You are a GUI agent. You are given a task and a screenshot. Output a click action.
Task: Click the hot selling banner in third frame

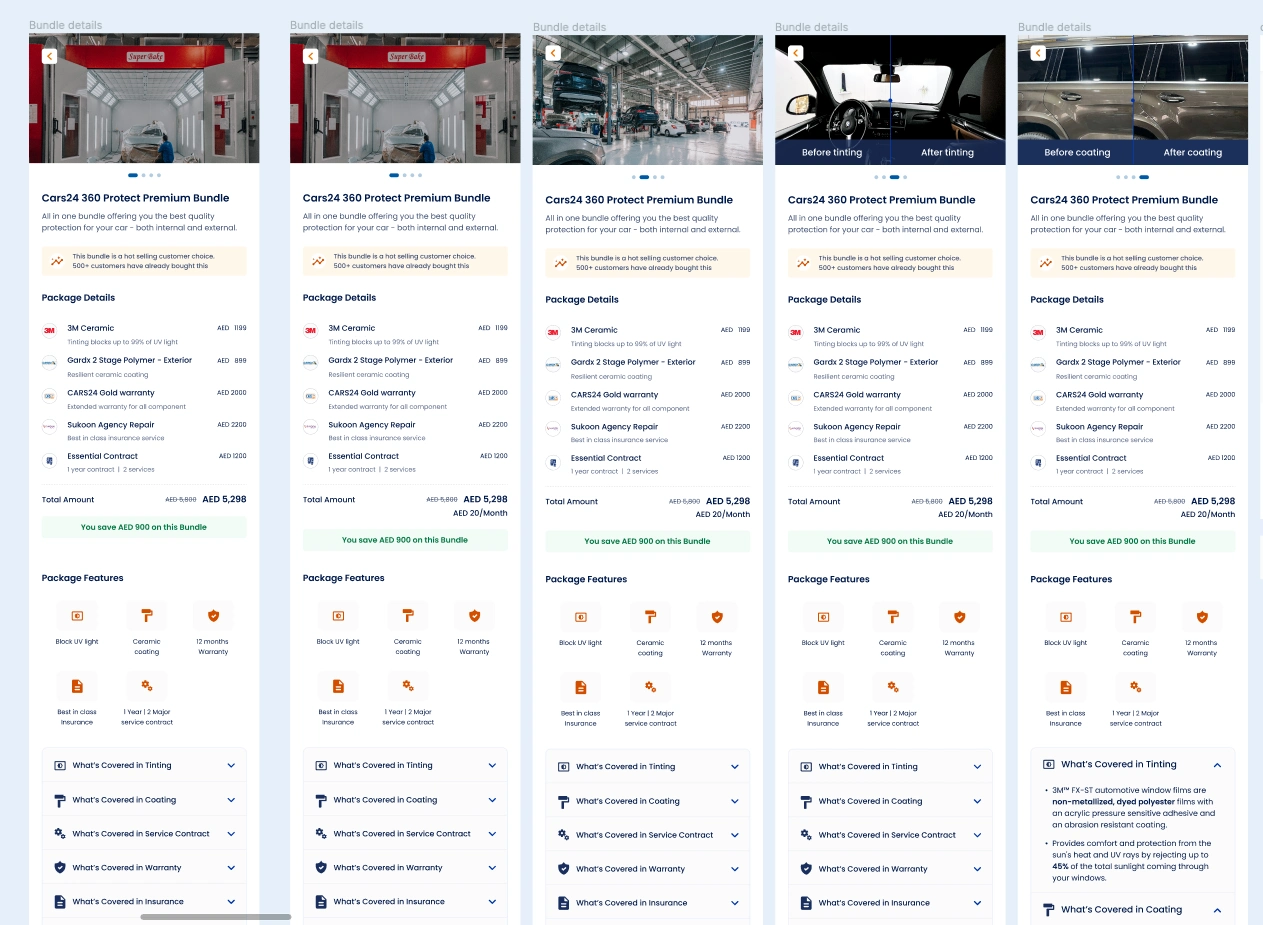click(x=647, y=263)
